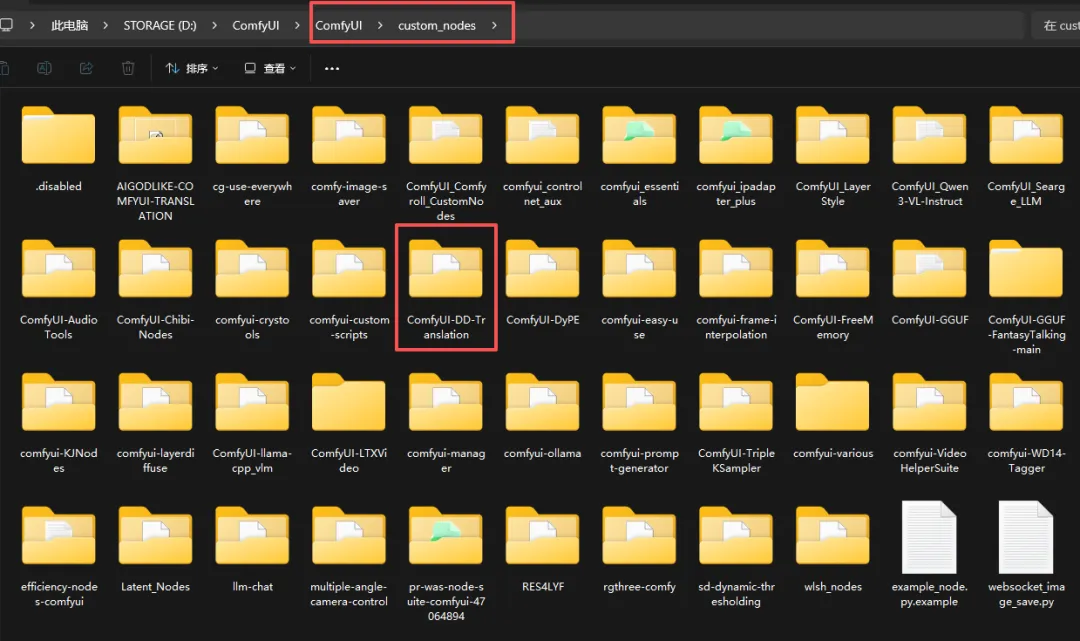
Task: Select the ComfyUI-DD-Translation folder
Action: pyautogui.click(x=446, y=269)
